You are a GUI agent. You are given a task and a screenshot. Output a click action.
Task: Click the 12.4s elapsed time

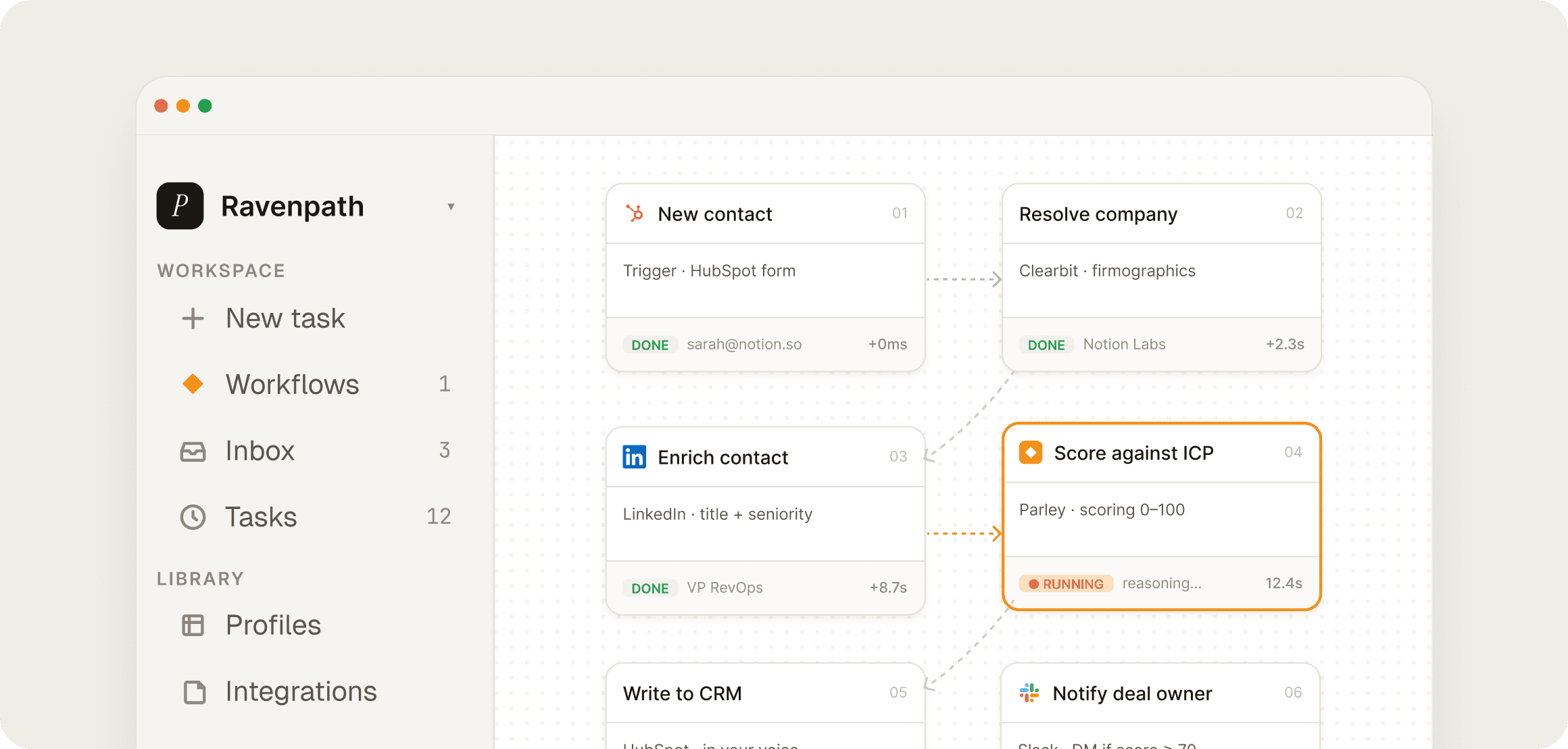click(x=1283, y=583)
